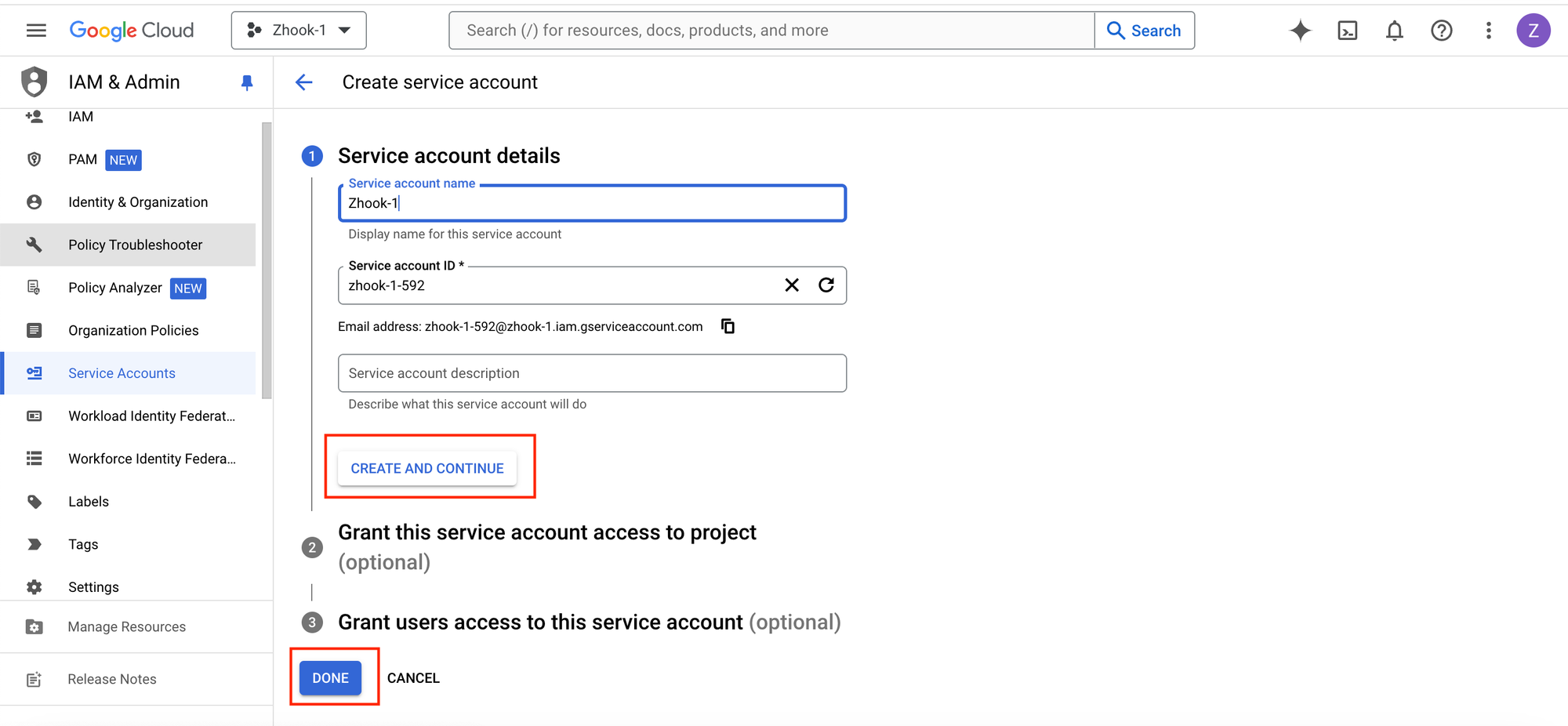
Task: Open the main hamburger navigation menu
Action: tap(36, 31)
